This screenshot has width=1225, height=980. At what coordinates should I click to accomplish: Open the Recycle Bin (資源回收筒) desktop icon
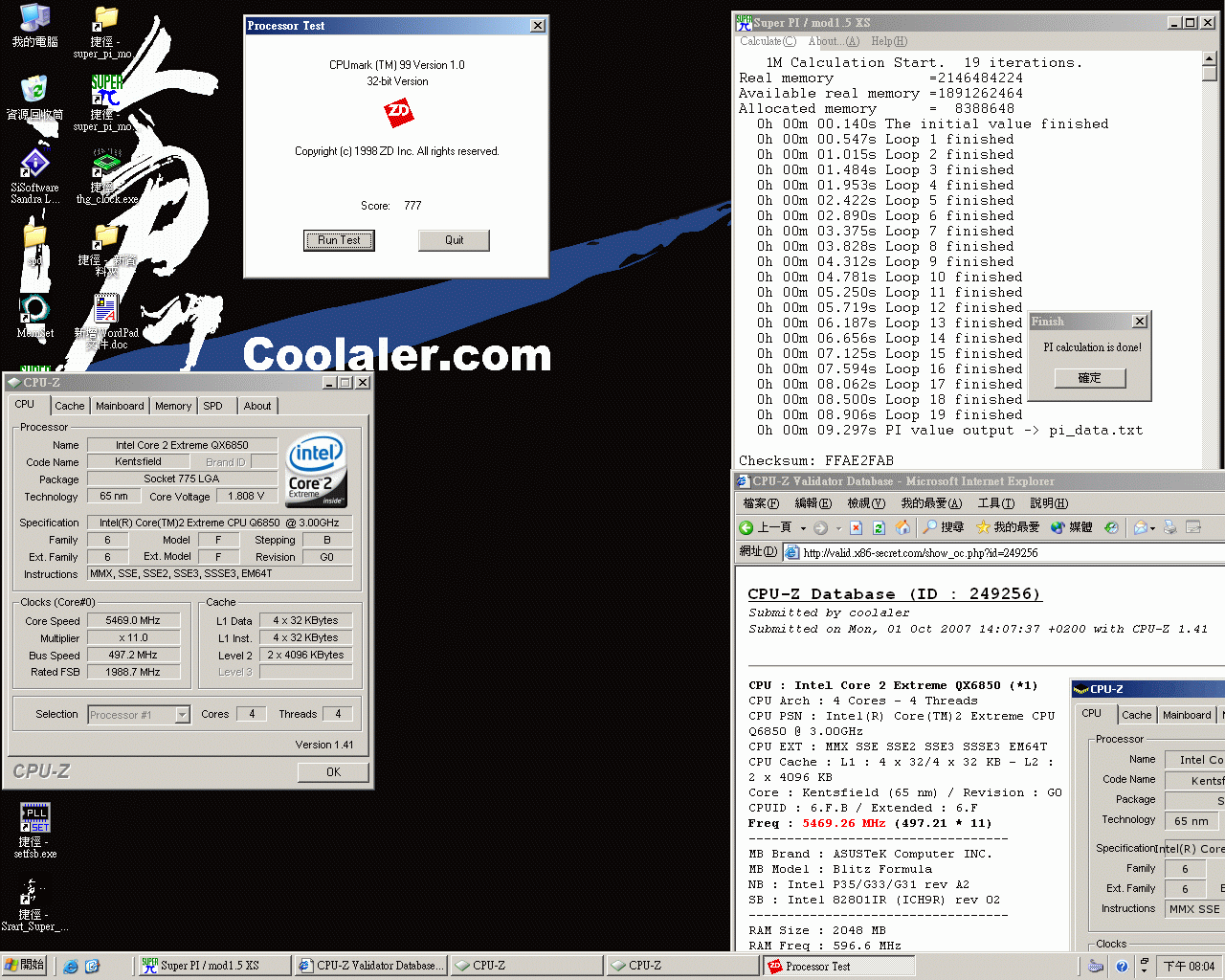click(x=34, y=91)
